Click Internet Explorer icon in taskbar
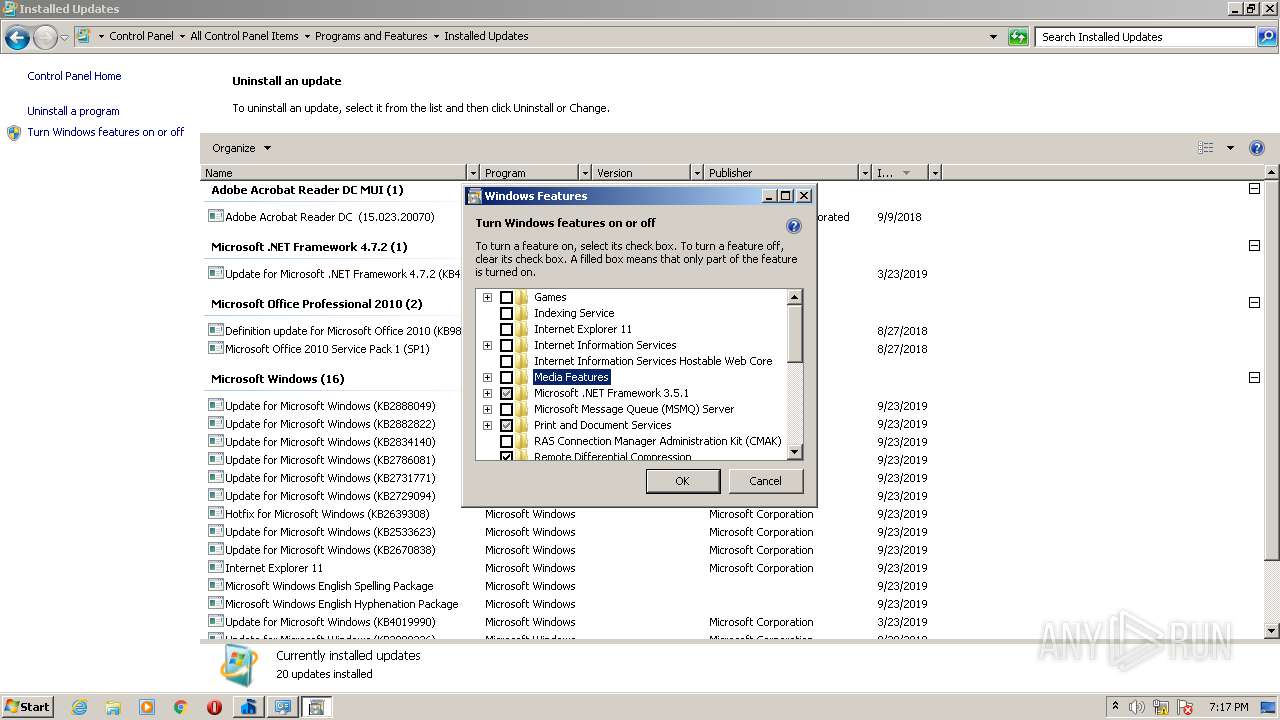Screen dimensions: 1280x720 click(79, 707)
